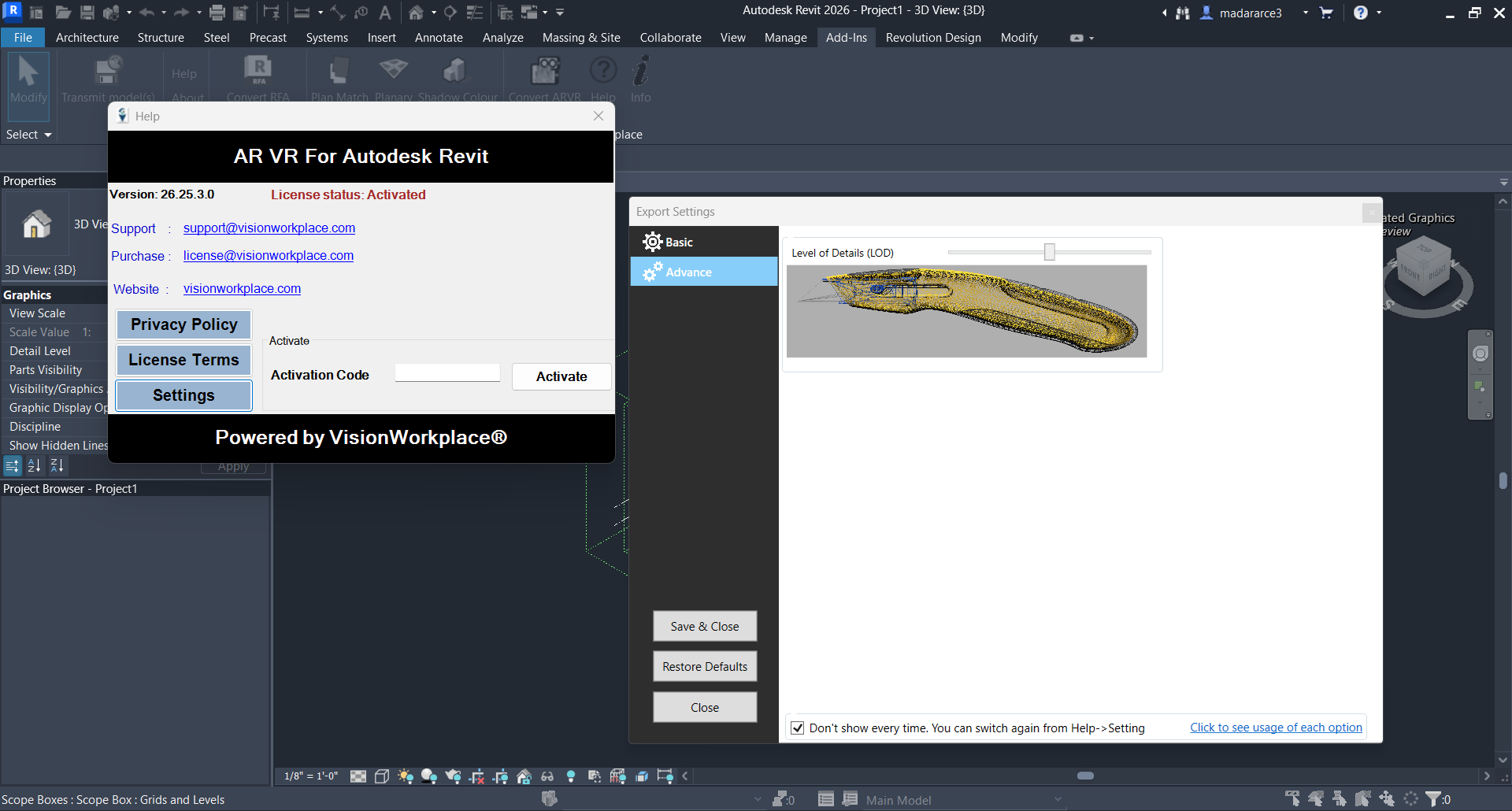Save the project with the floppy icon
Screen dimensions: 1512x811
[87, 13]
